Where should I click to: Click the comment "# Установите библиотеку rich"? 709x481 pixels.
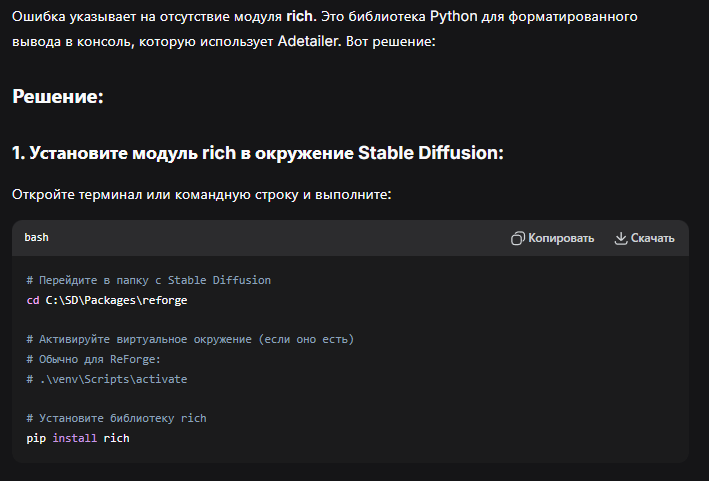116,418
